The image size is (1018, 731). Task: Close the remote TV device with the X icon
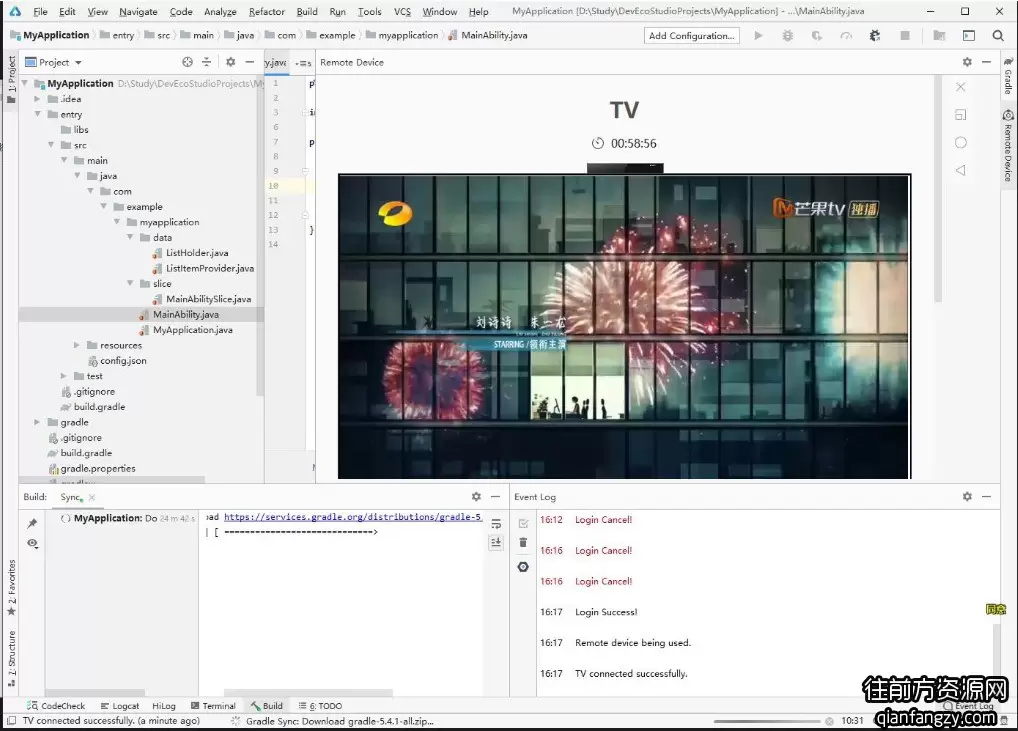point(961,87)
